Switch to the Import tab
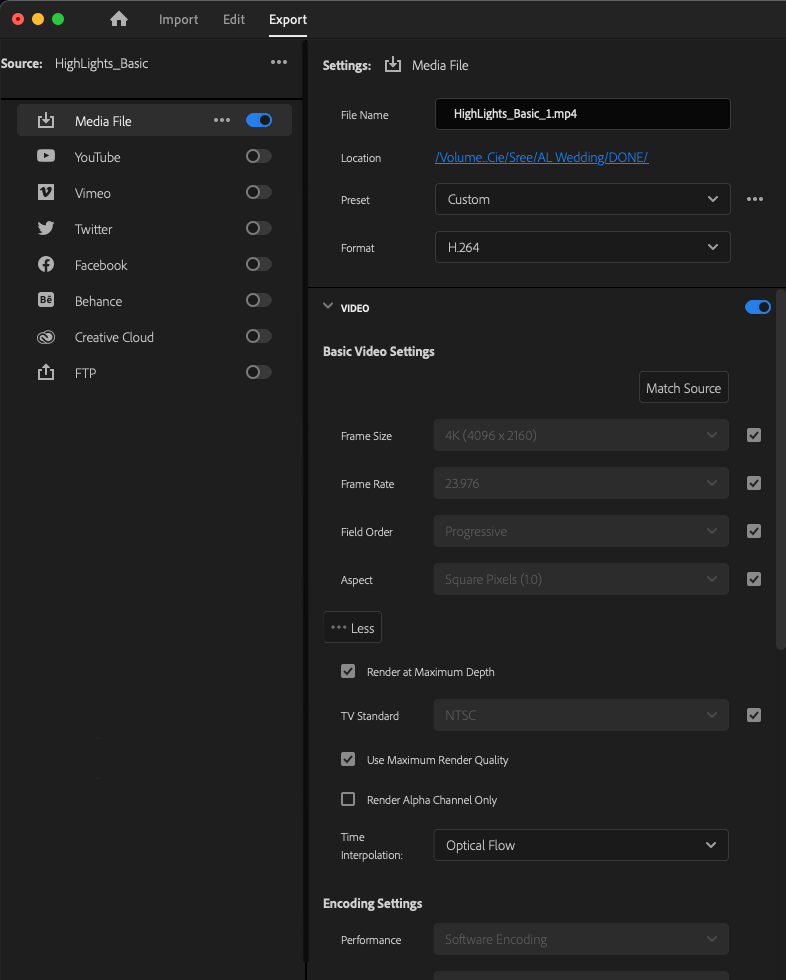The height and width of the screenshot is (980, 786). [x=178, y=19]
